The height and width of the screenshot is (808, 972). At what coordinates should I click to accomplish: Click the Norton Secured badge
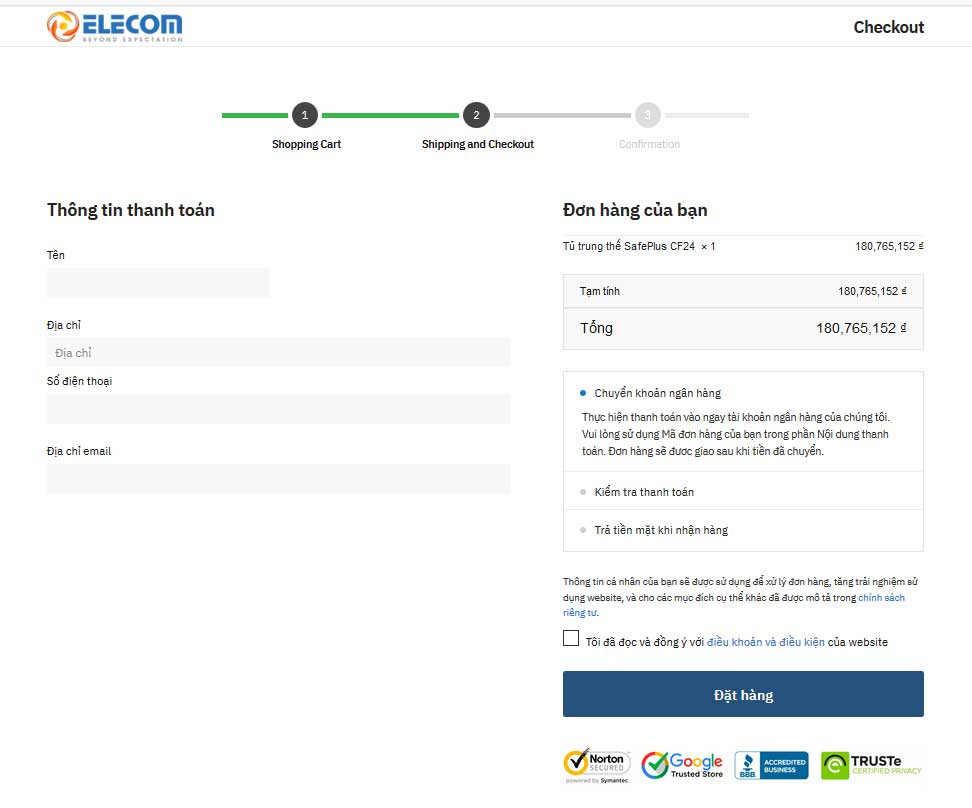[x=596, y=765]
